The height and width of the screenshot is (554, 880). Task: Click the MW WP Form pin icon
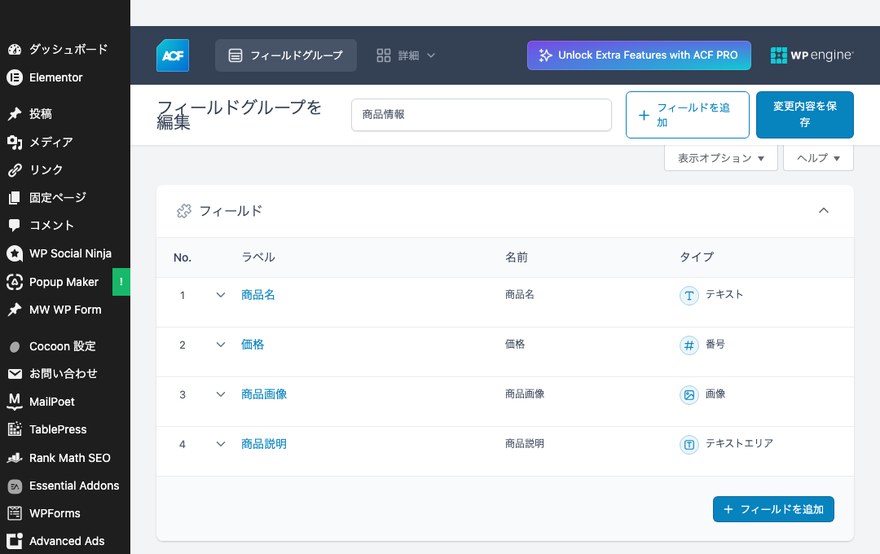click(15, 310)
